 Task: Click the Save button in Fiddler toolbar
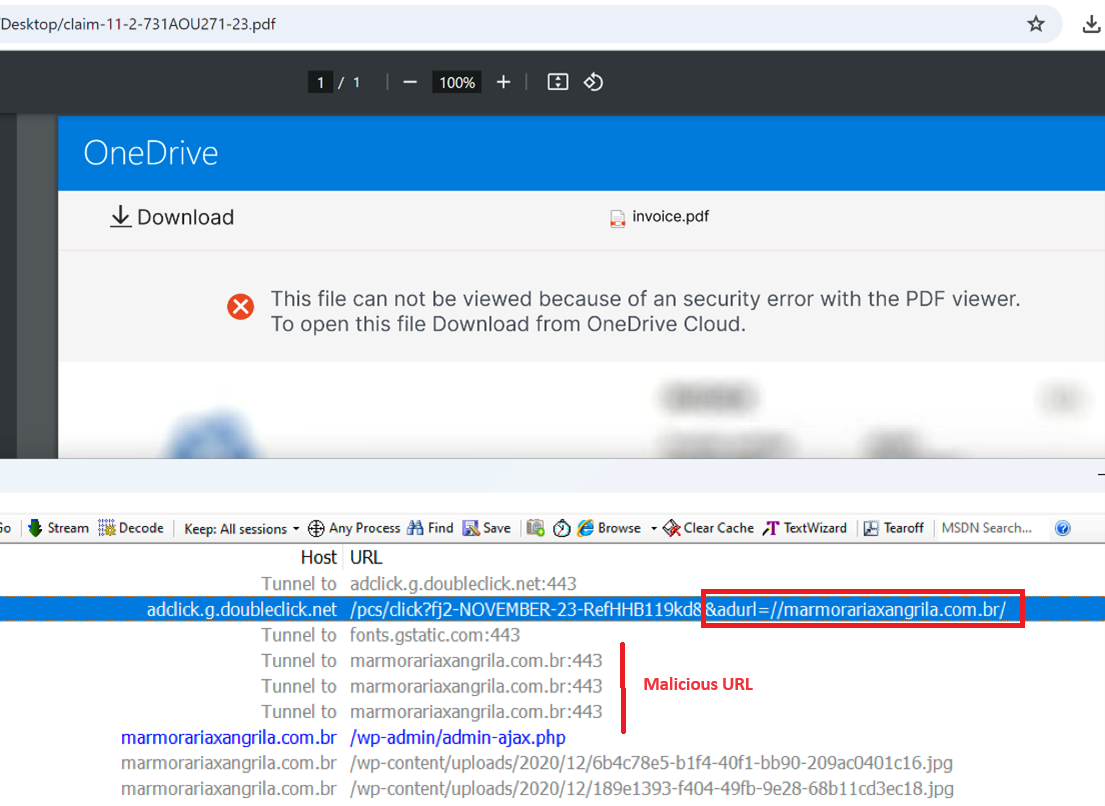pos(487,528)
